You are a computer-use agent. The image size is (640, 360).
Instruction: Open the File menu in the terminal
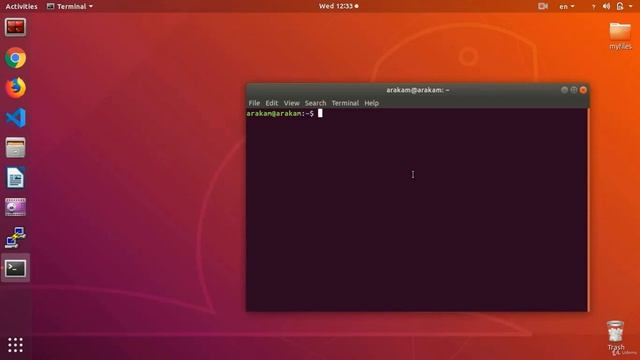tap(254, 103)
